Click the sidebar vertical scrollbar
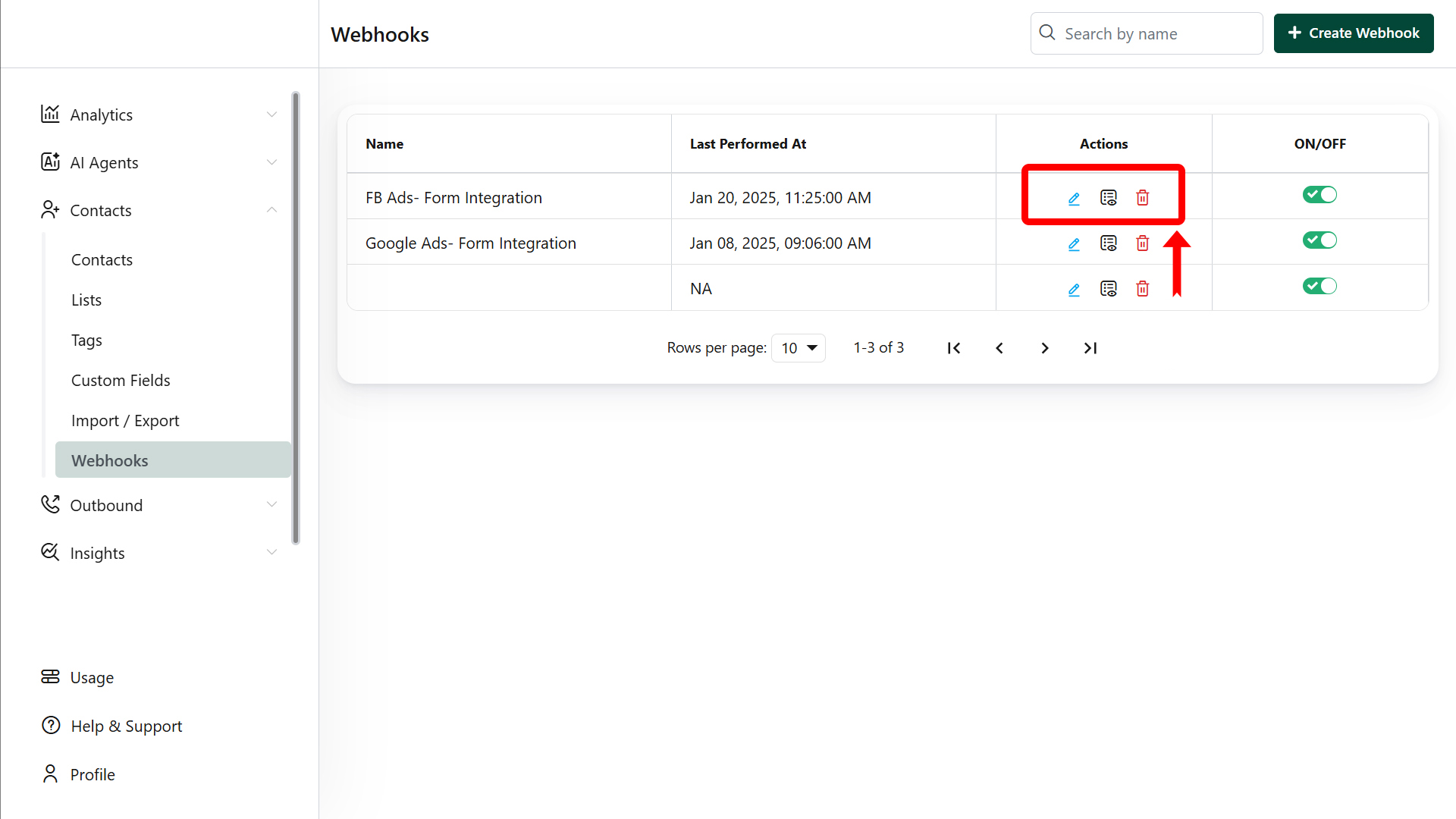Viewport: 1456px width, 819px height. pyautogui.click(x=296, y=318)
